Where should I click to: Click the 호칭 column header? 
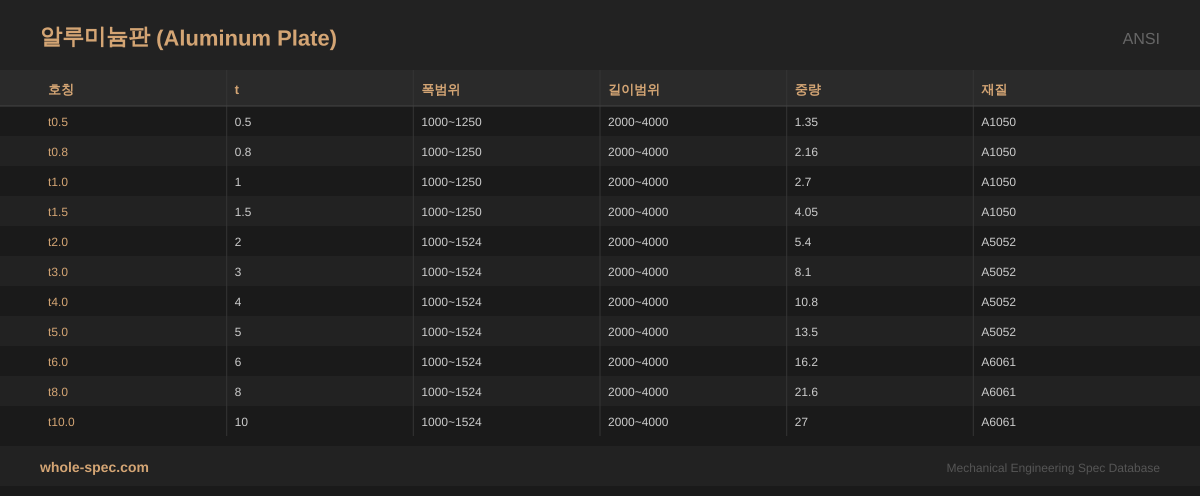pos(61,89)
